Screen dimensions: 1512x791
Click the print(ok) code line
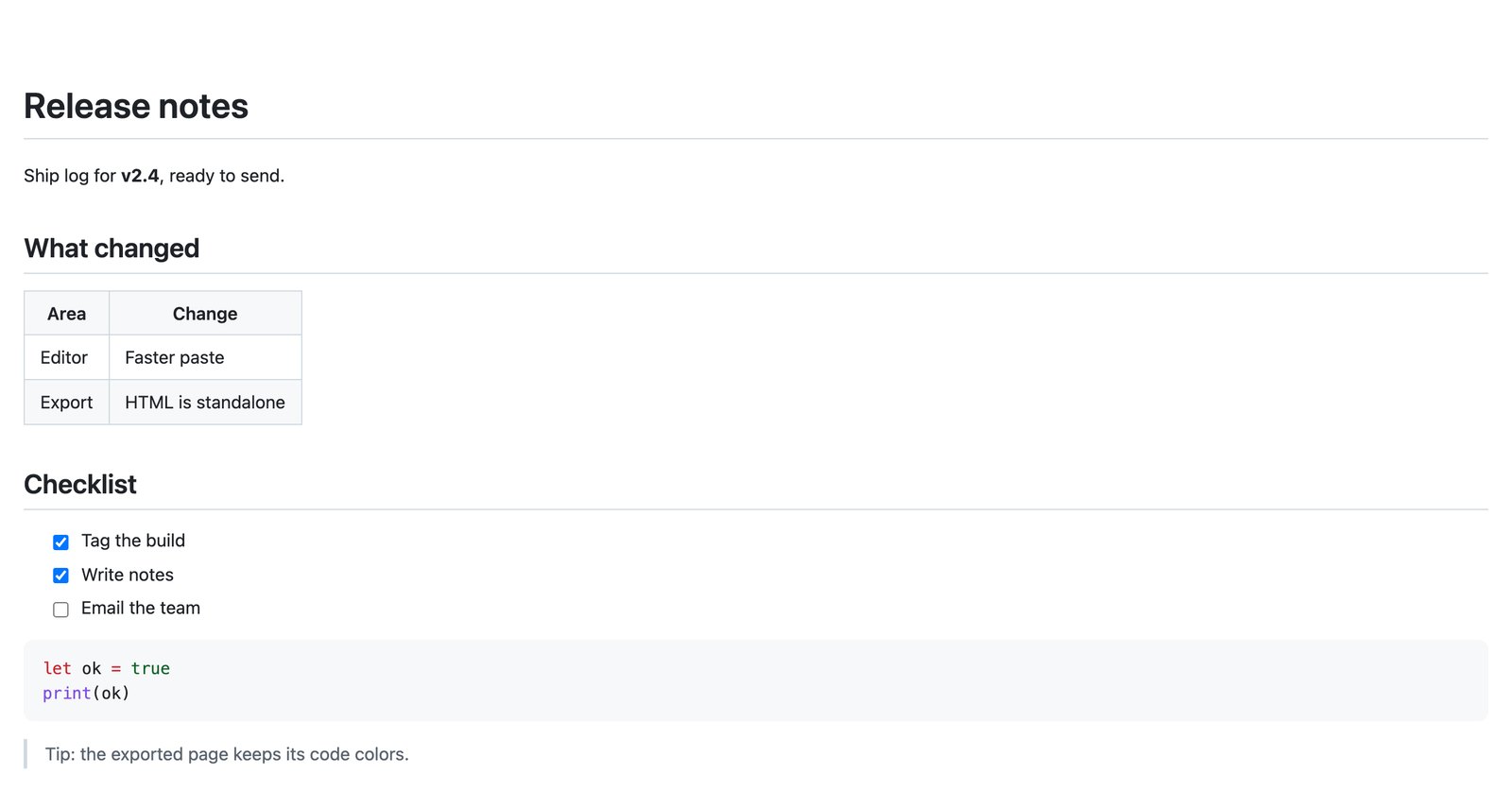[86, 694]
